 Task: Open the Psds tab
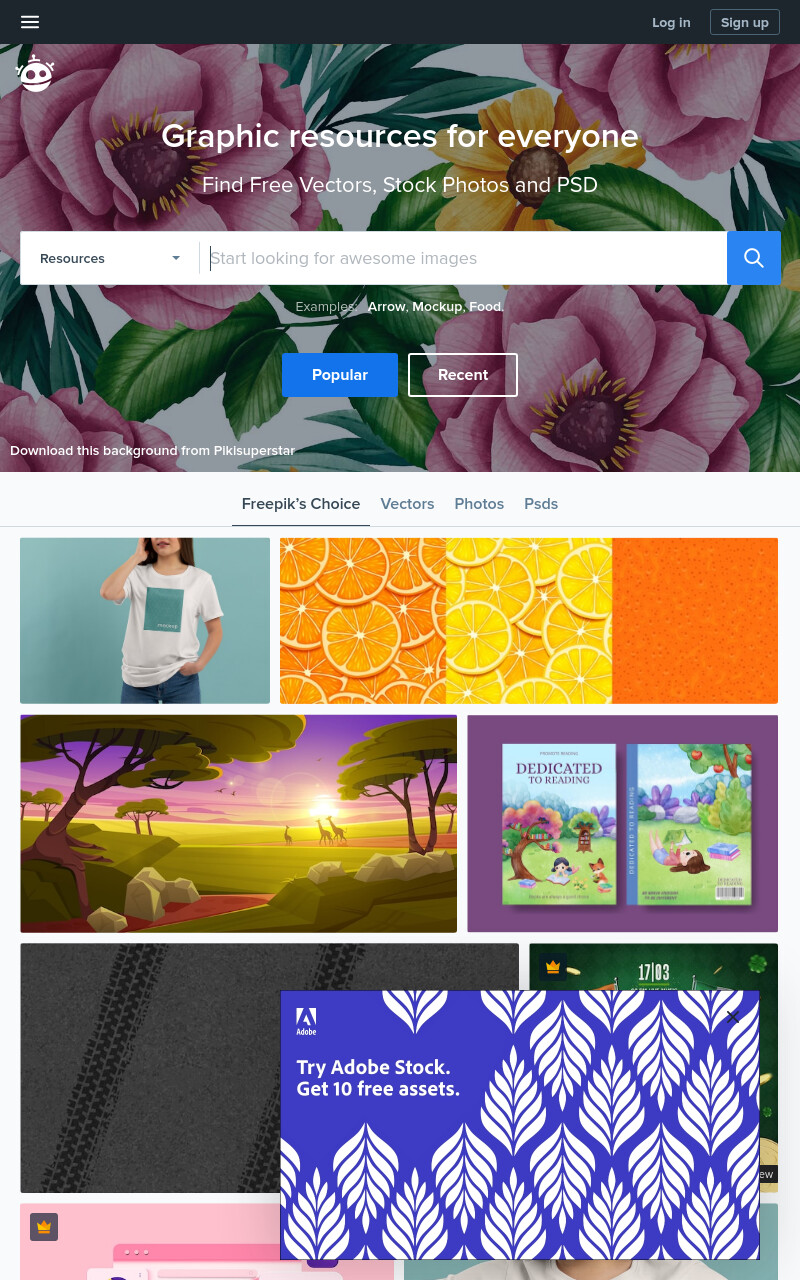pyautogui.click(x=541, y=504)
